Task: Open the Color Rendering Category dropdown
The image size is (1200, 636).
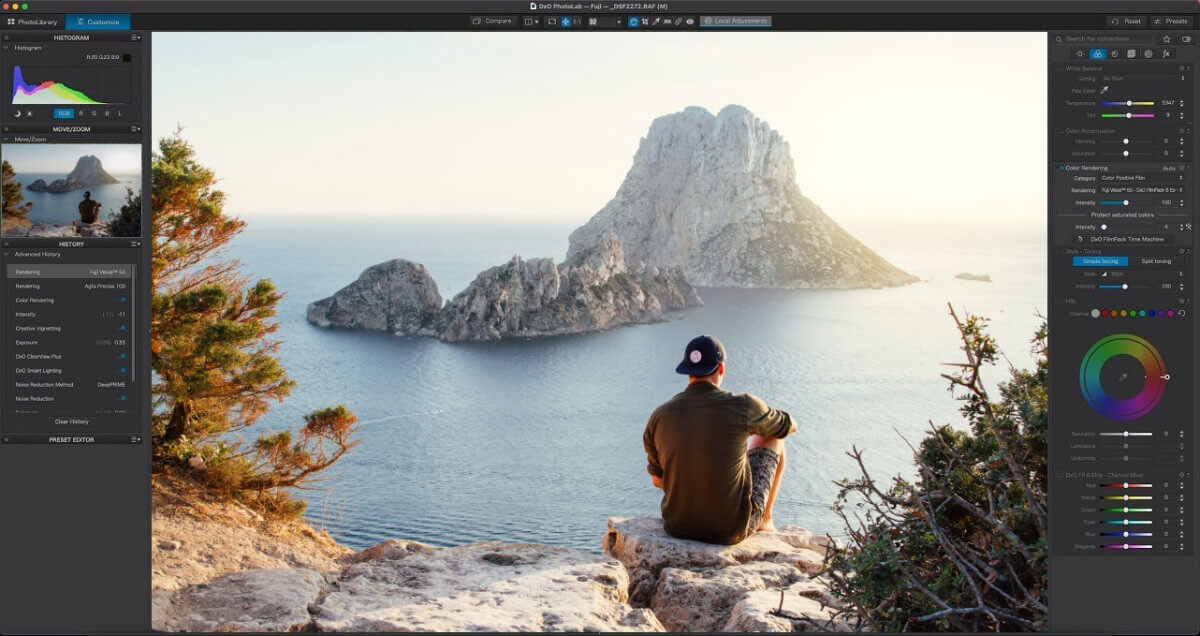Action: pos(1143,178)
